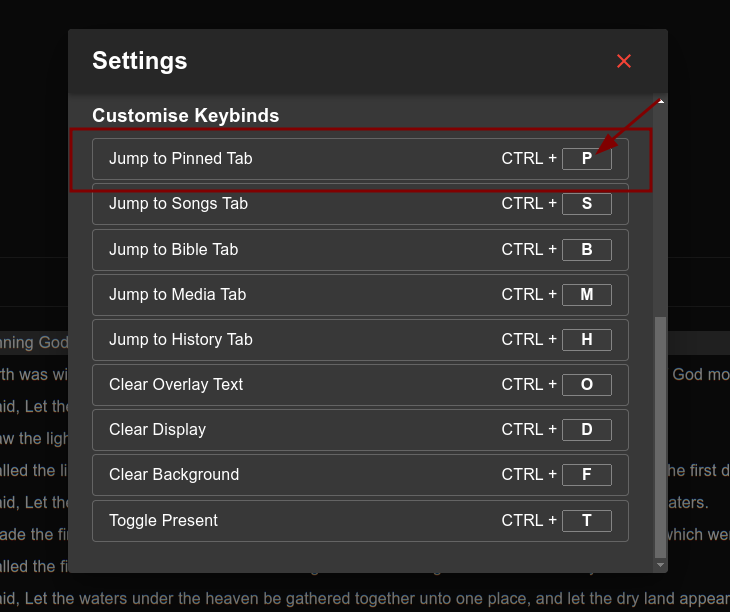Select the F key field for Clear Background
The height and width of the screenshot is (612, 730).
[x=586, y=475]
